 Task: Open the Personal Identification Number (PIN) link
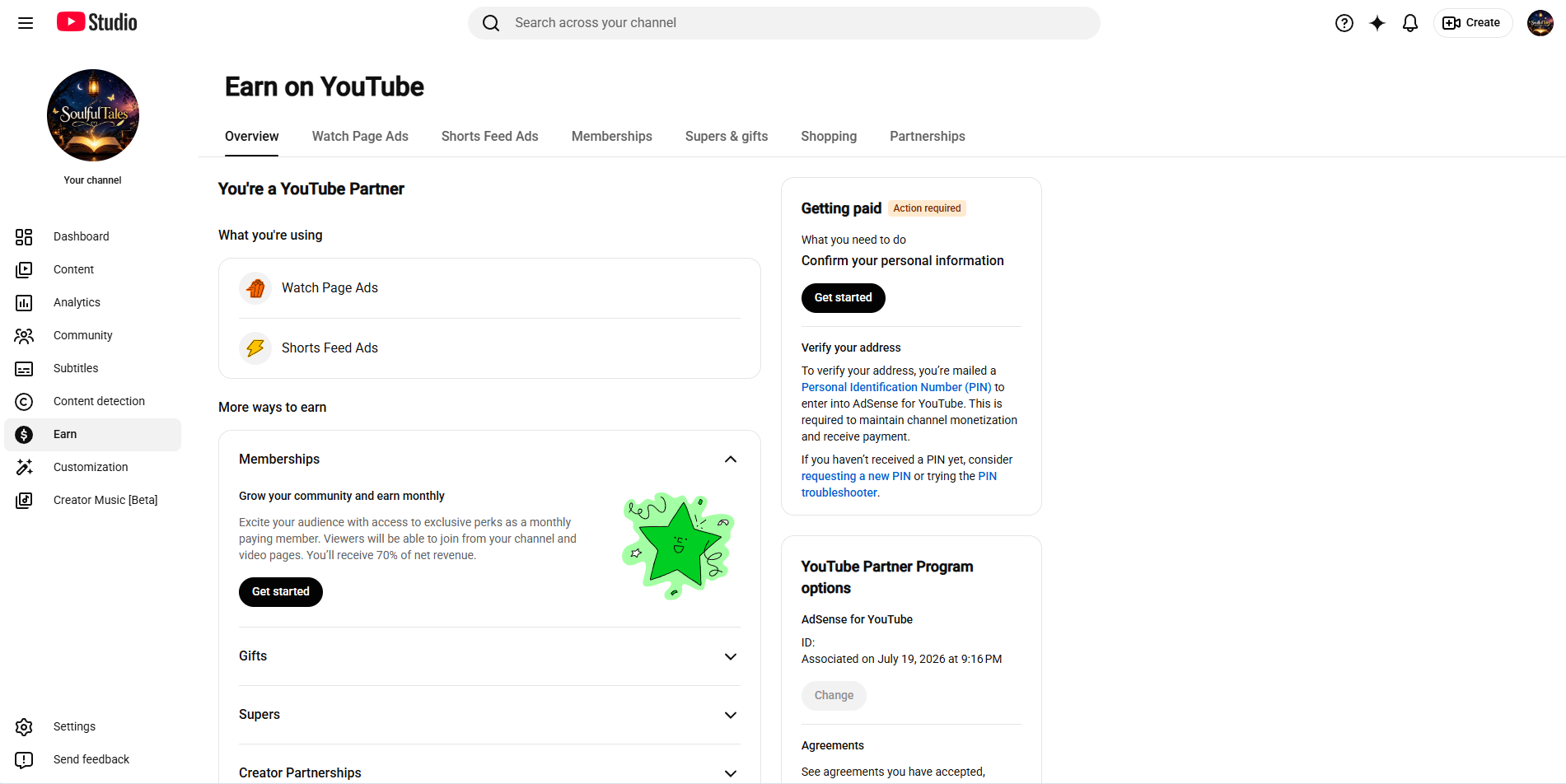896,387
